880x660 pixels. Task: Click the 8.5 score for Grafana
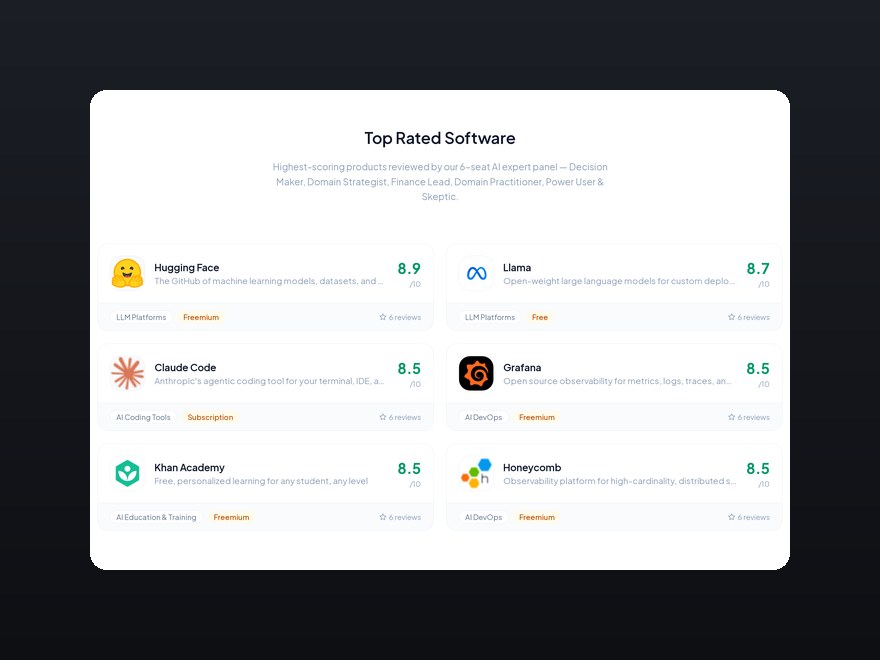point(758,369)
